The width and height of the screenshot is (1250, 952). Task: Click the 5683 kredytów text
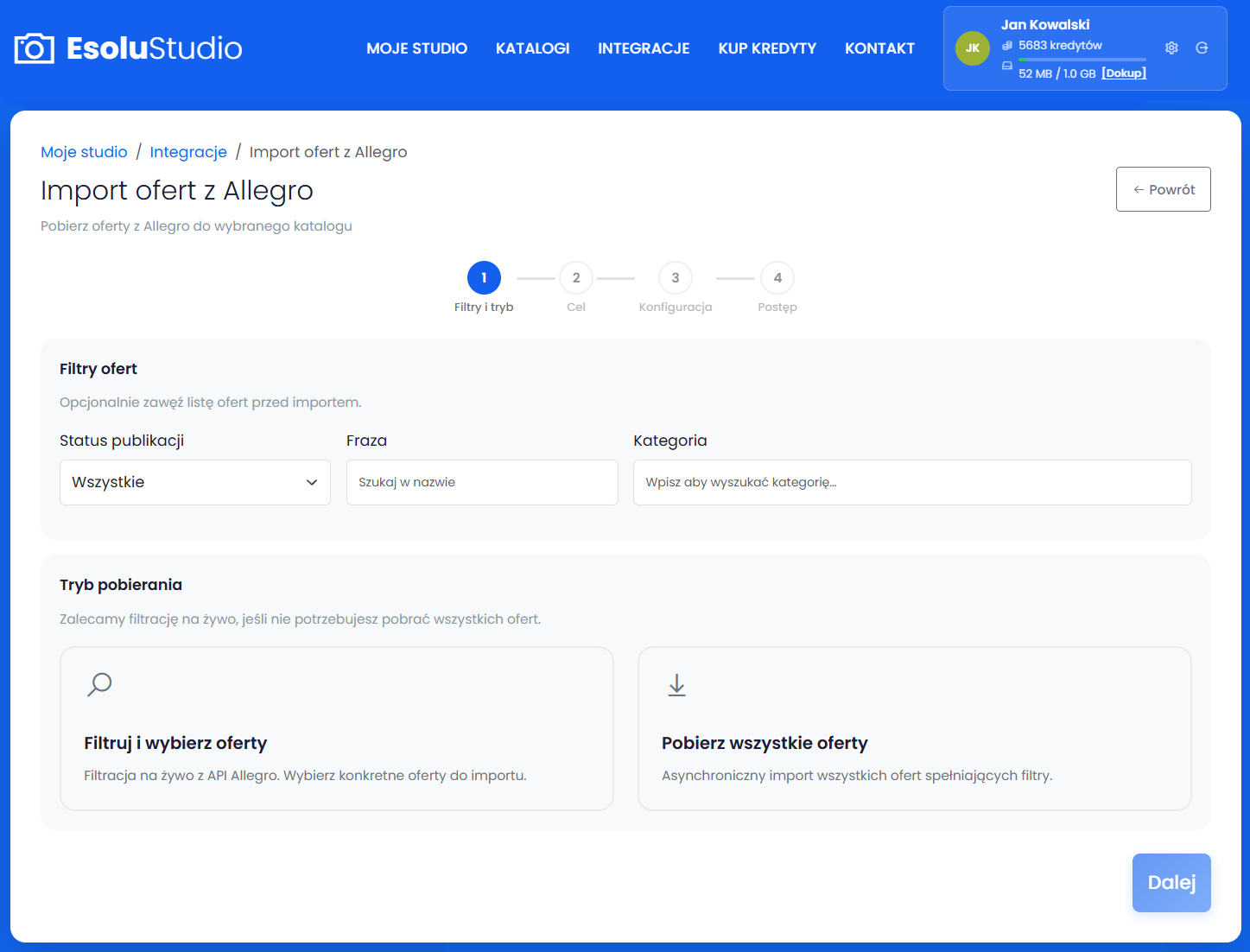(1060, 46)
